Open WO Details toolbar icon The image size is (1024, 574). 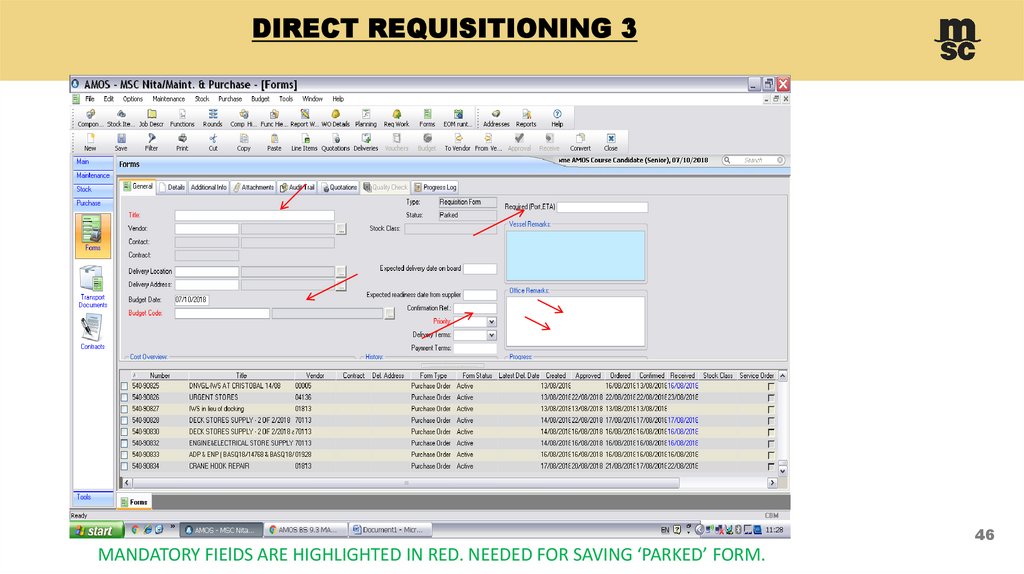click(x=335, y=118)
